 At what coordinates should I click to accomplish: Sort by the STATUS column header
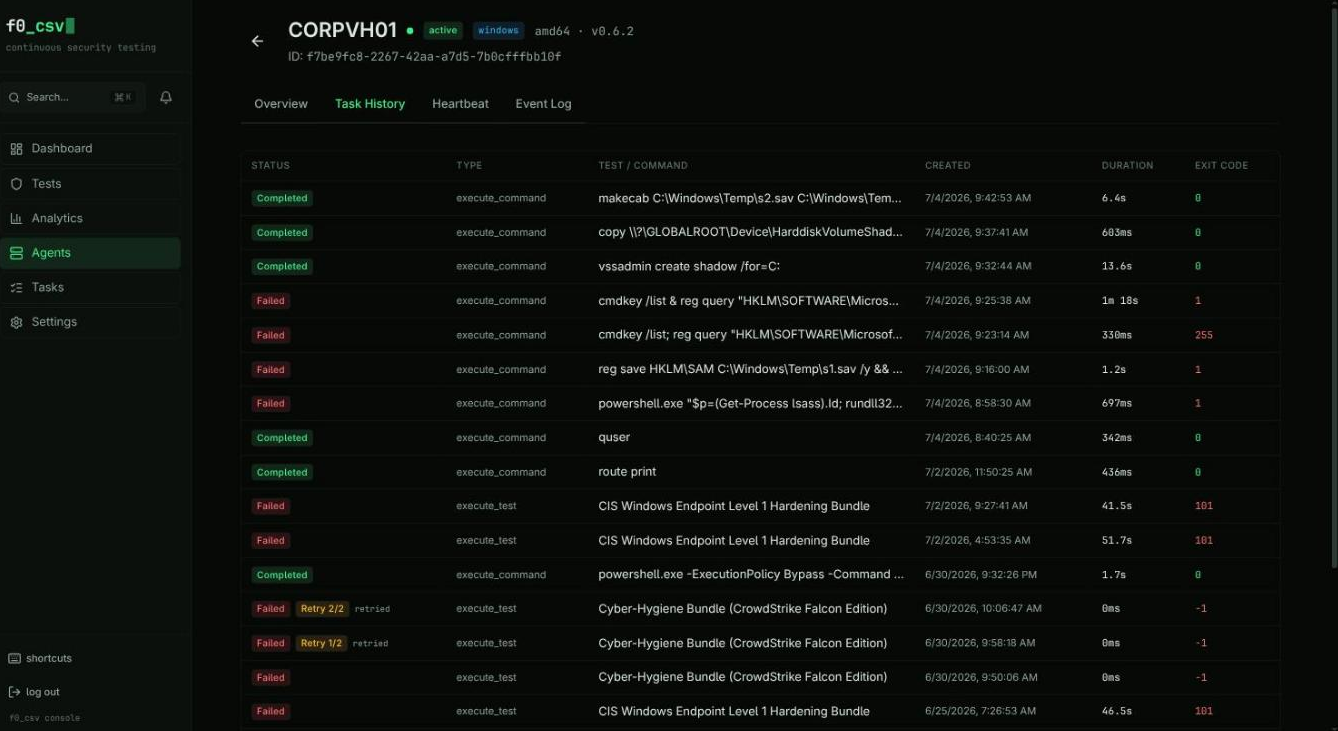pos(270,165)
